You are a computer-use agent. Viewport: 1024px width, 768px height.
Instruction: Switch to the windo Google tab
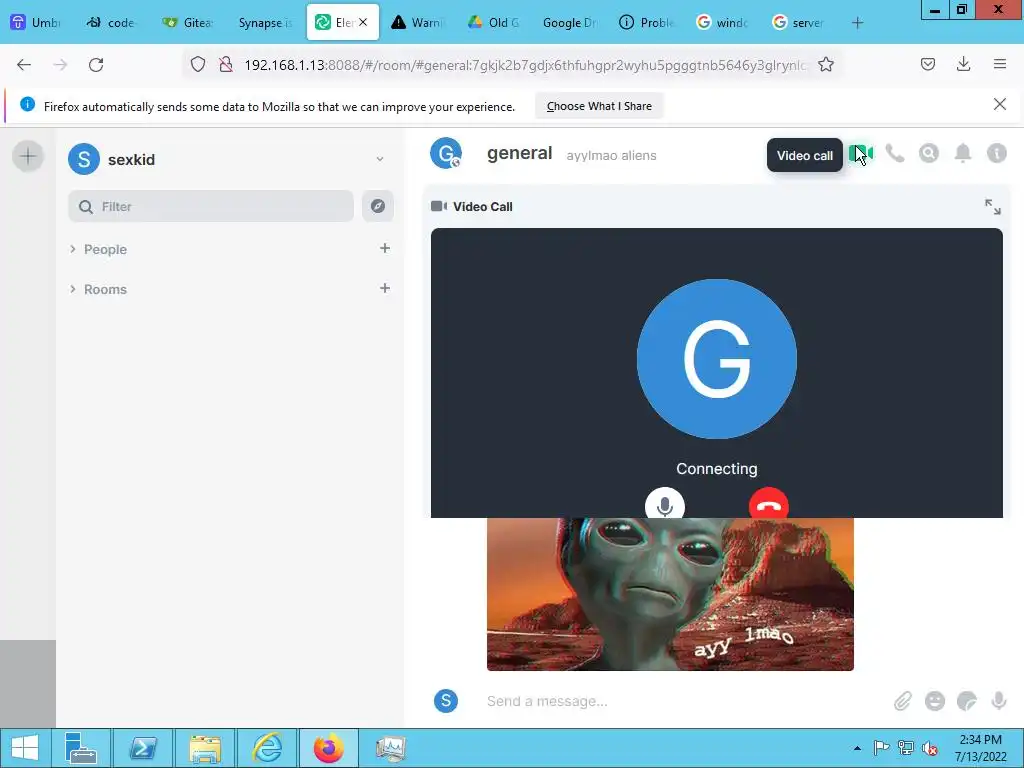point(722,23)
